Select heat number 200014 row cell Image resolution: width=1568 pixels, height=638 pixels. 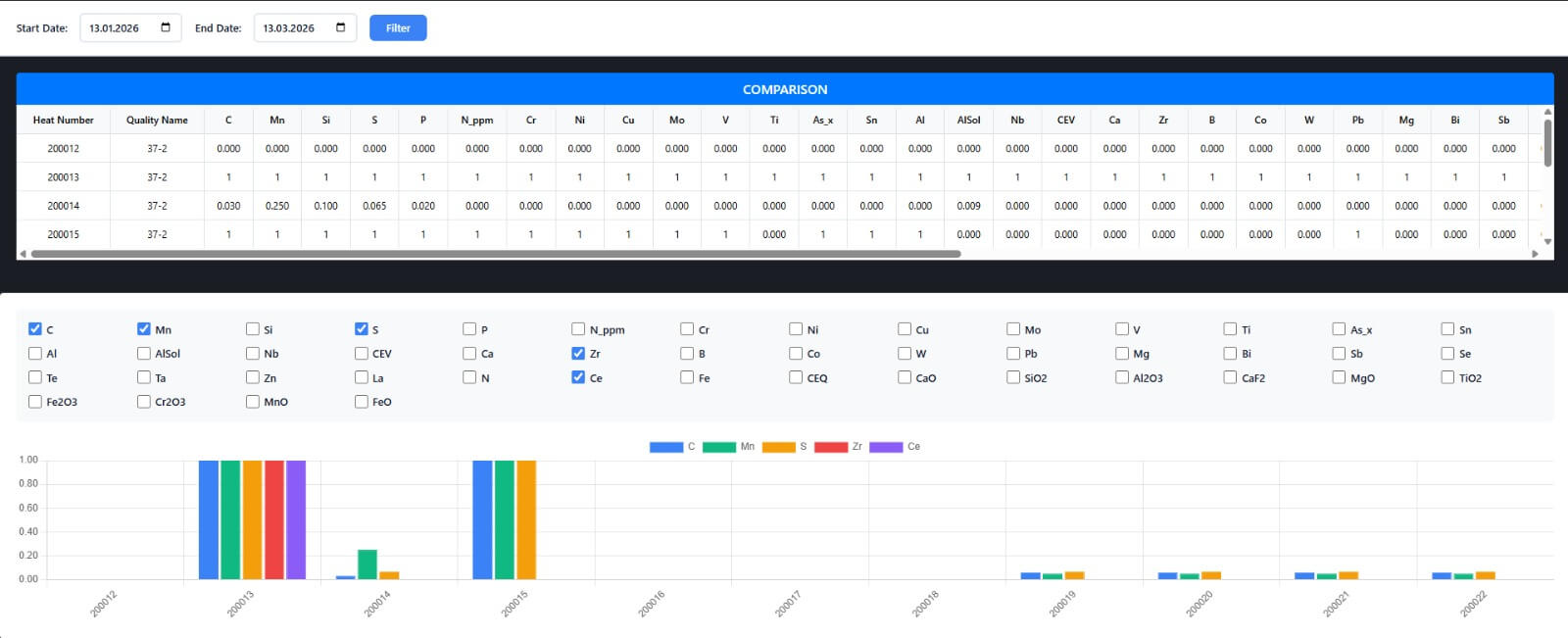(x=64, y=206)
